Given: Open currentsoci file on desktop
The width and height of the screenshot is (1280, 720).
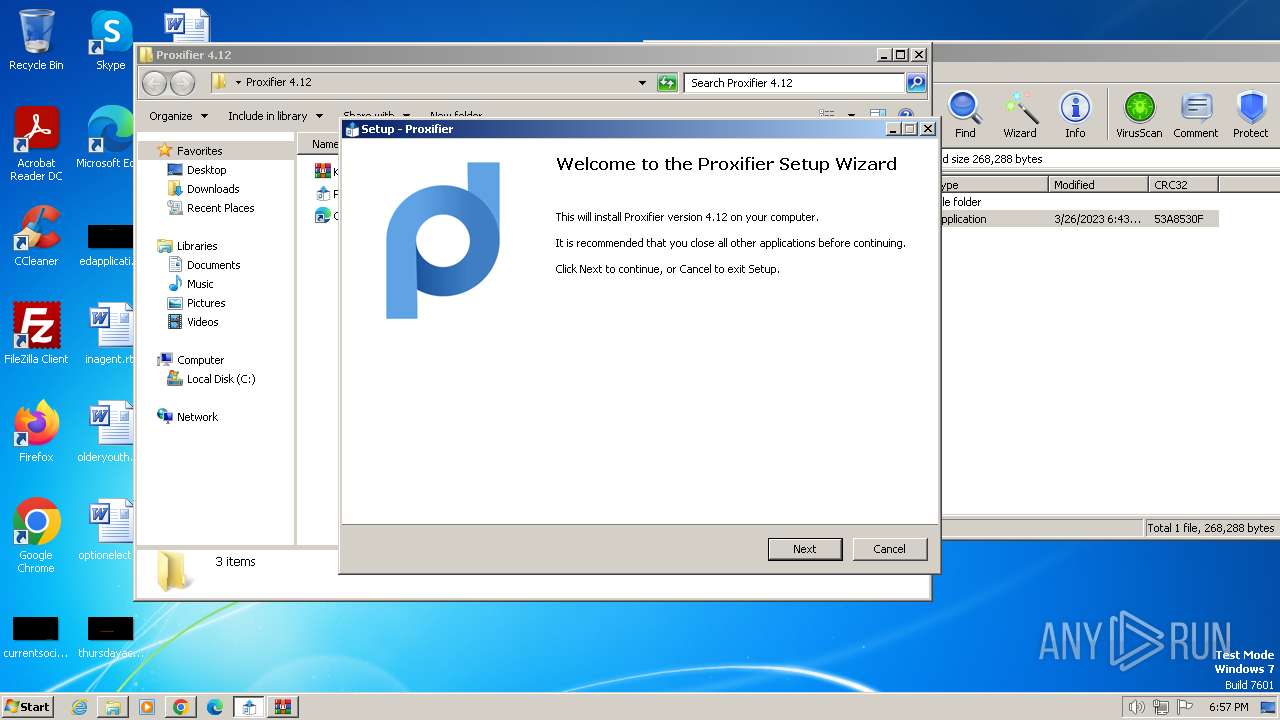Looking at the screenshot, I should (x=36, y=638).
